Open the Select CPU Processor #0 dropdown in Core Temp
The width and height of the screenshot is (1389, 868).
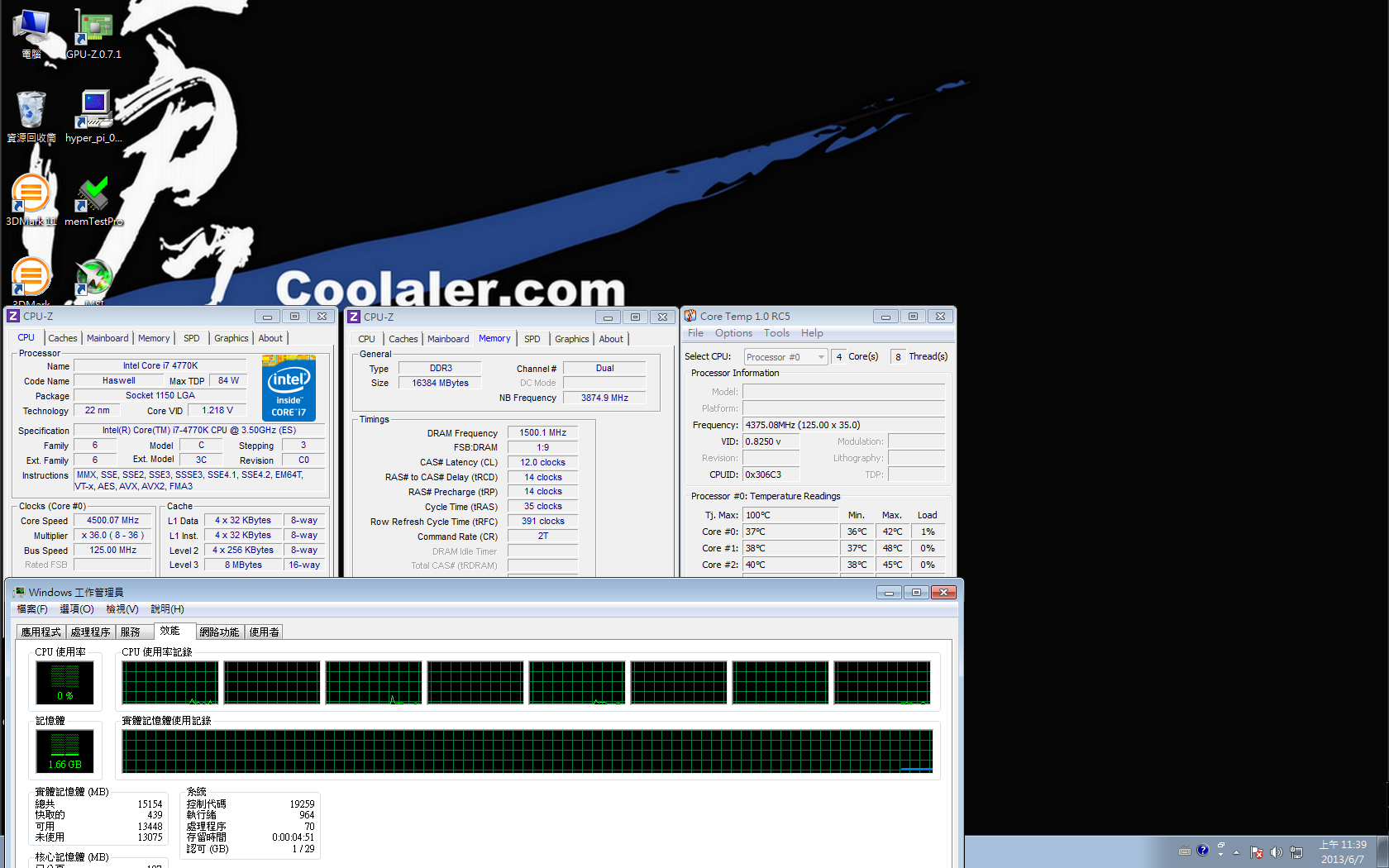tap(785, 357)
